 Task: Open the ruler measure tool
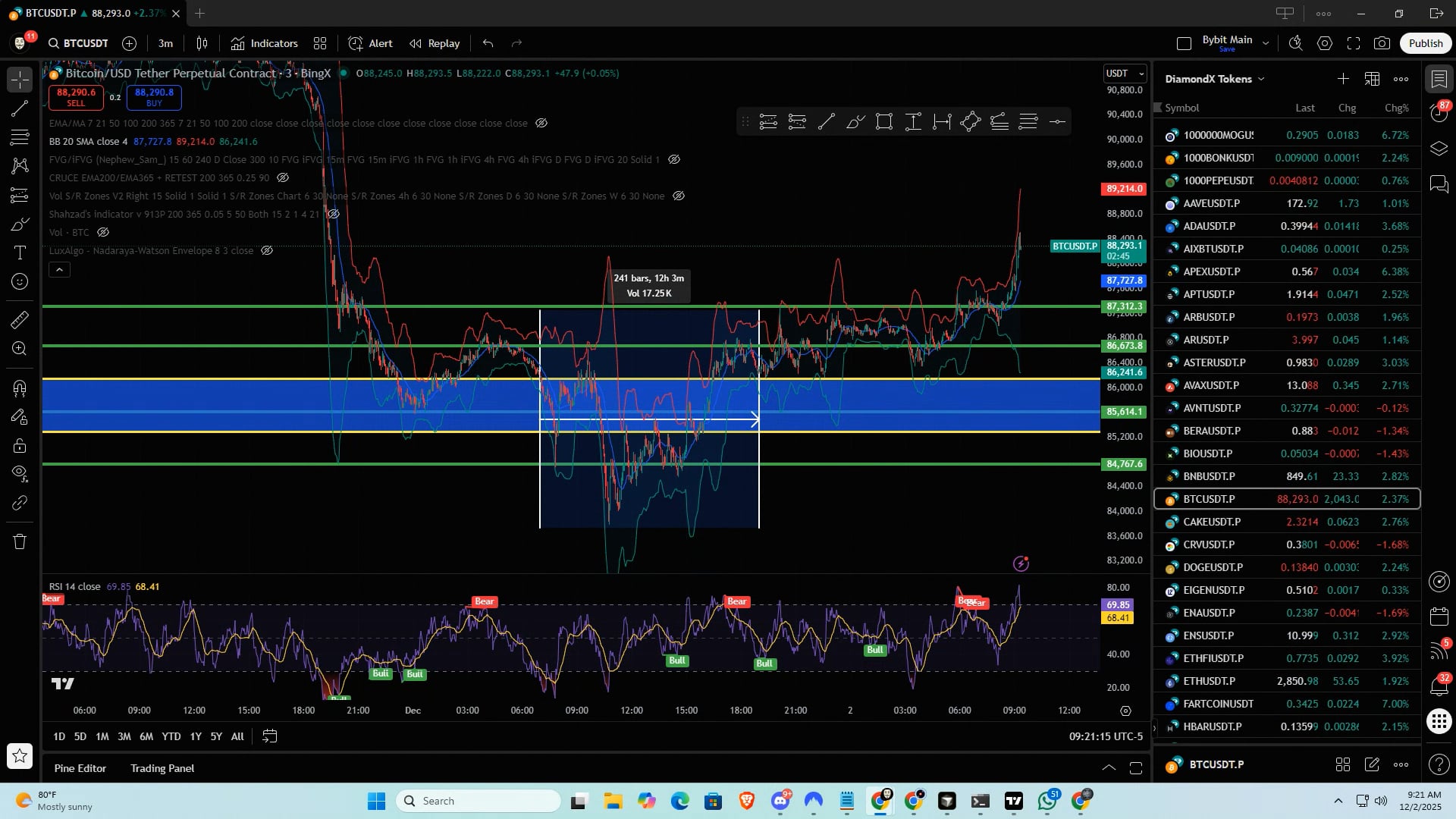pyautogui.click(x=20, y=320)
